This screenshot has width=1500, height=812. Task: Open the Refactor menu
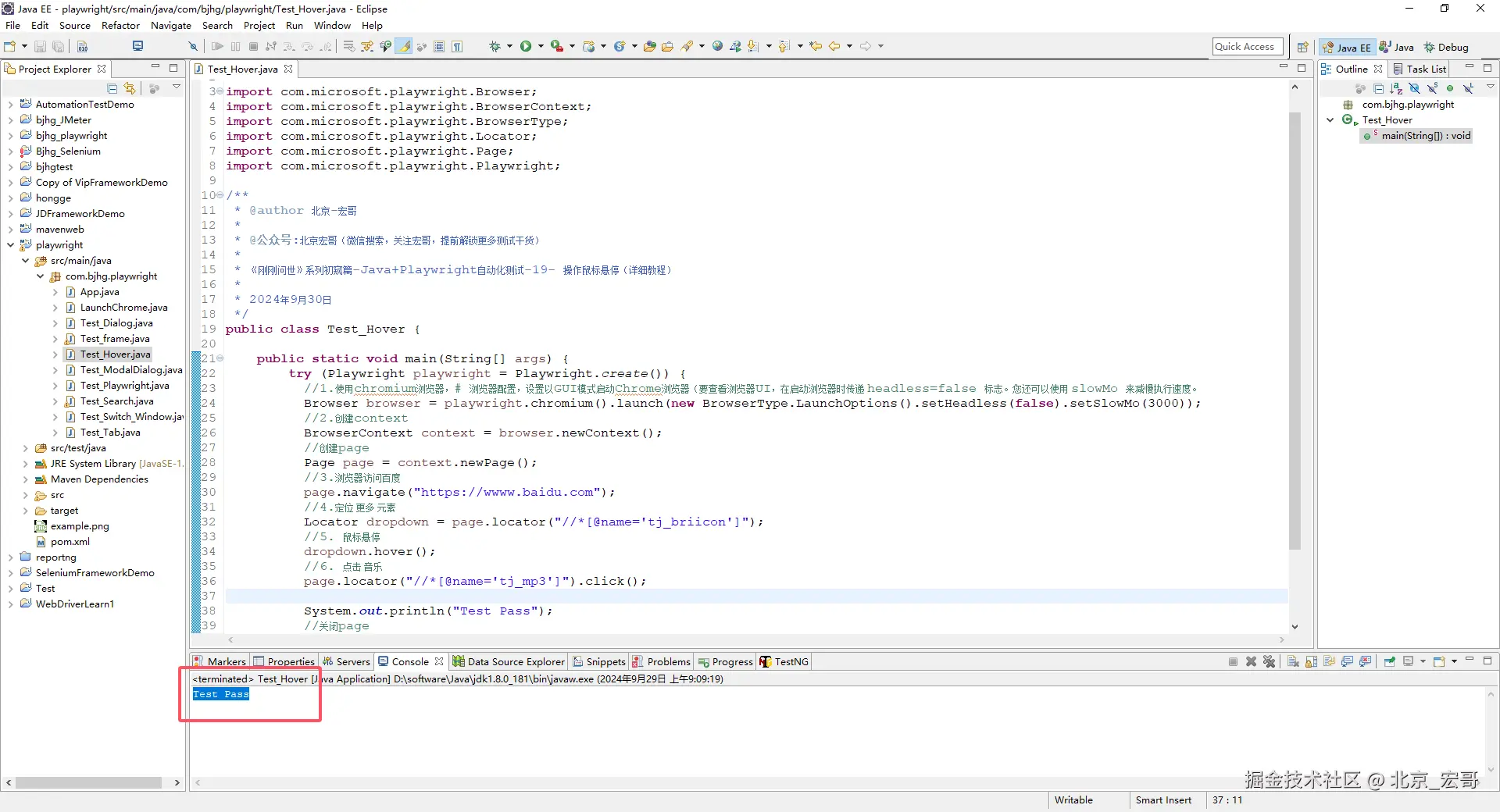coord(120,25)
